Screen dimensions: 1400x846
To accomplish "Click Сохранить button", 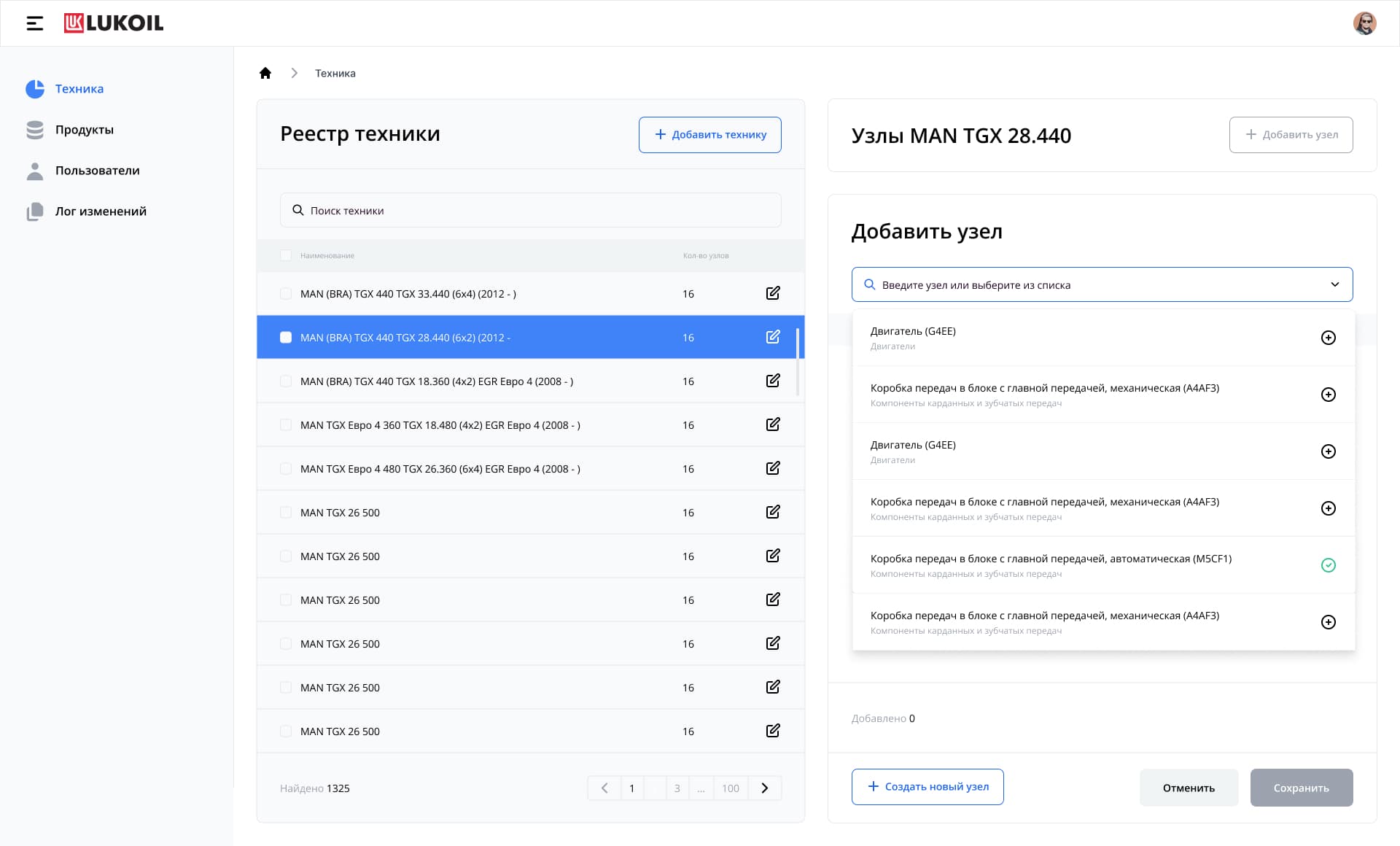I will pos(1302,788).
